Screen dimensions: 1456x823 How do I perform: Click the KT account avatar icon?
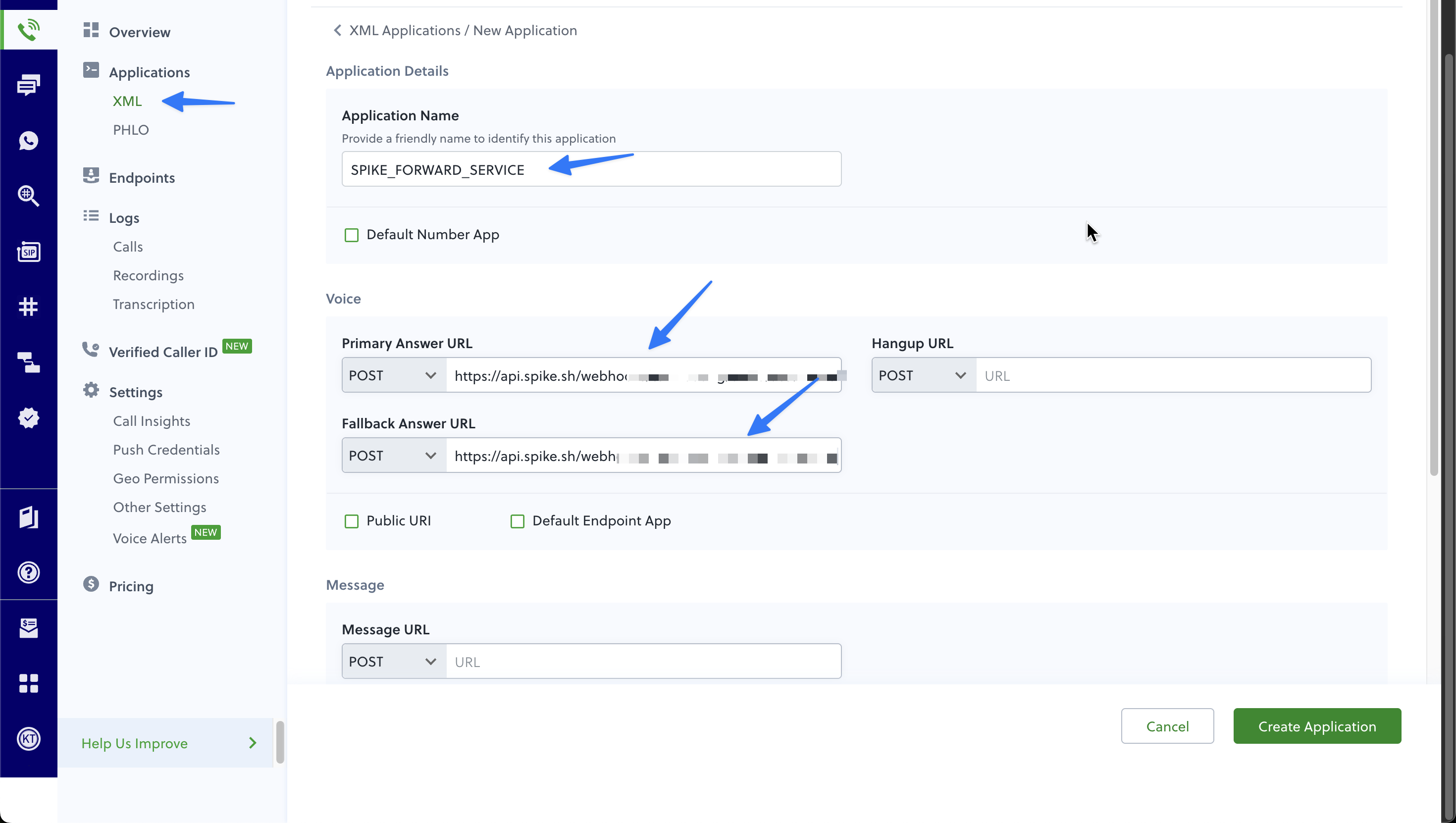28,738
